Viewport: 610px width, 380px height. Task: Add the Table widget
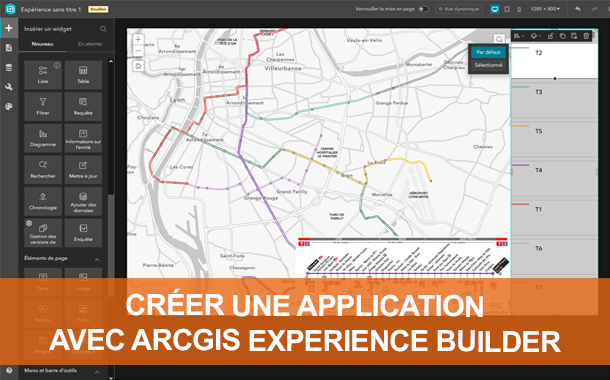click(83, 75)
